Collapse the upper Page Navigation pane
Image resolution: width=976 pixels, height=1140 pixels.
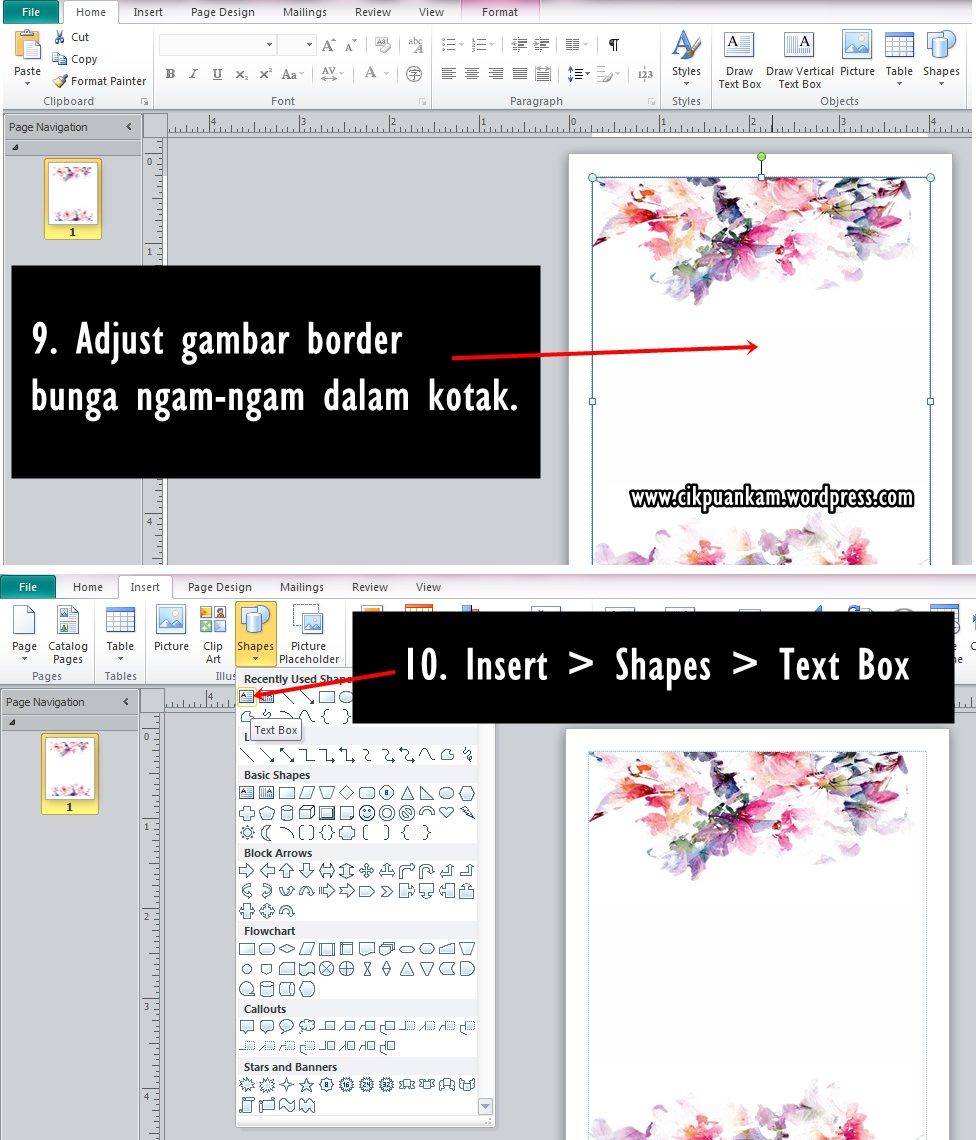click(x=129, y=127)
